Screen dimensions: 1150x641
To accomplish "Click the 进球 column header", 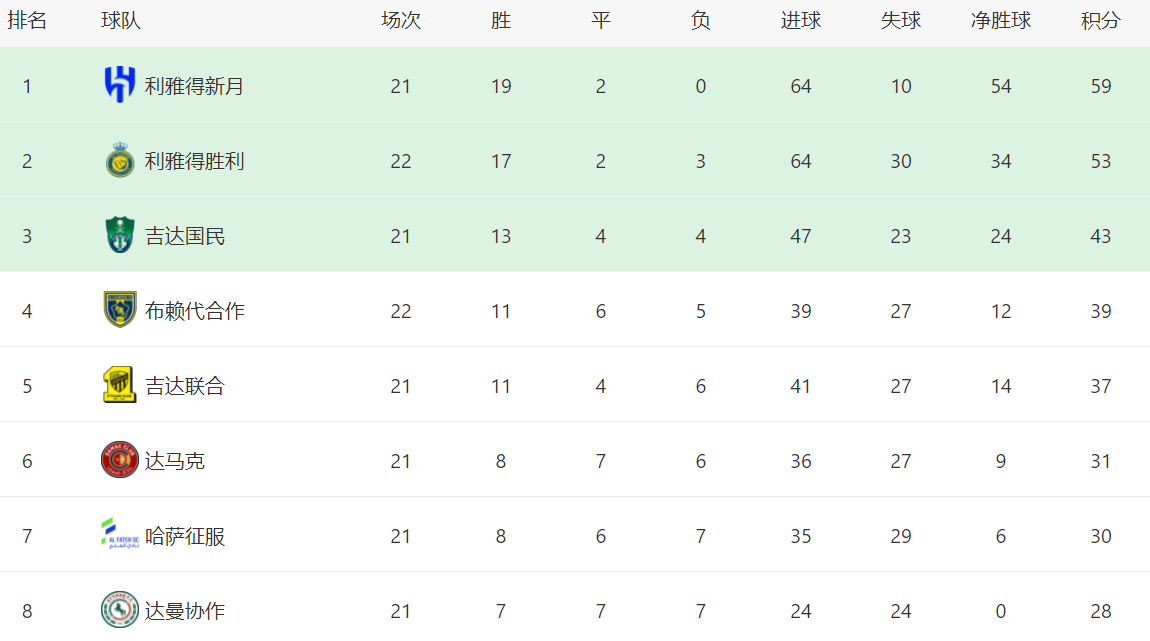I will [800, 21].
